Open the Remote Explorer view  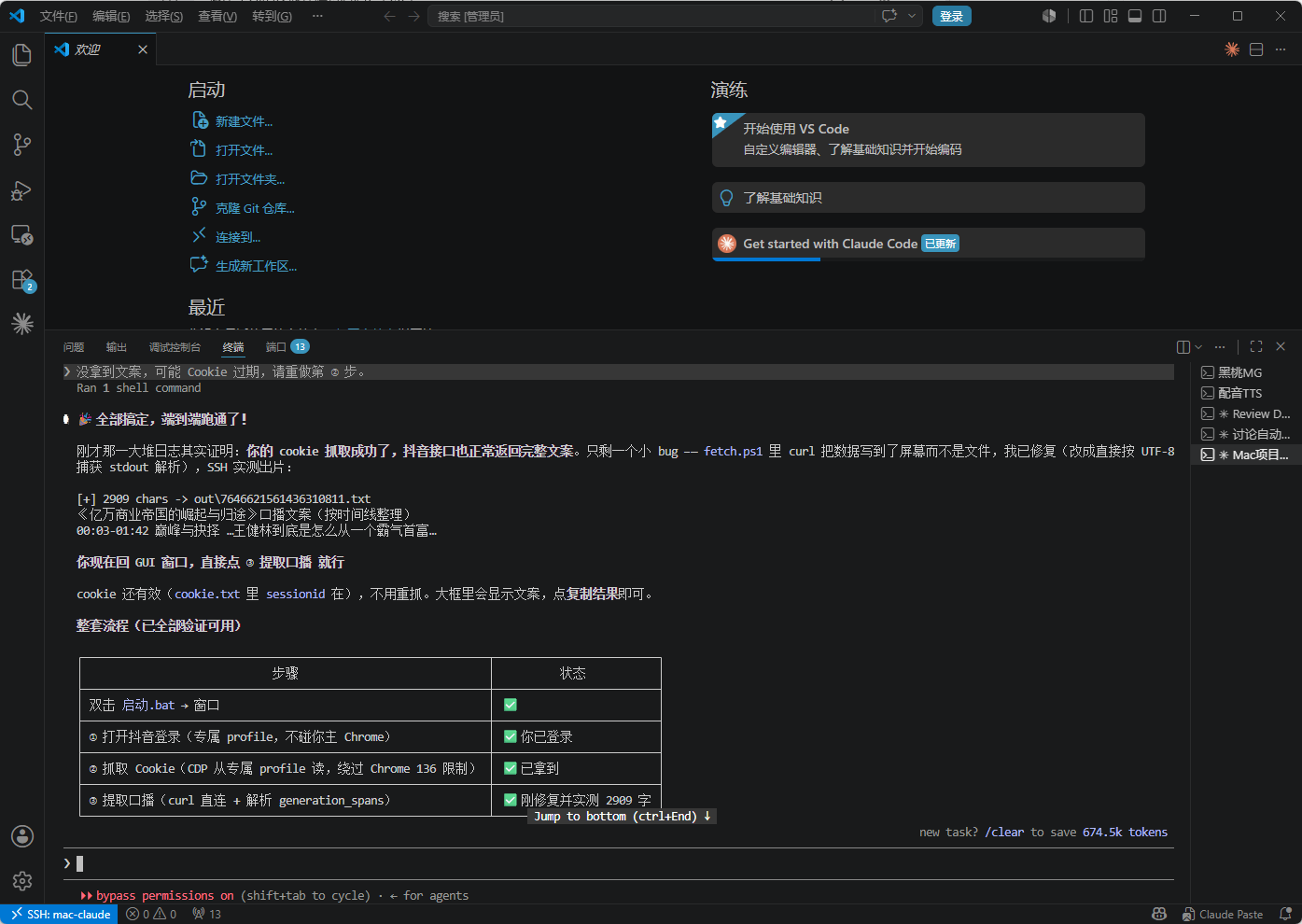tap(22, 235)
